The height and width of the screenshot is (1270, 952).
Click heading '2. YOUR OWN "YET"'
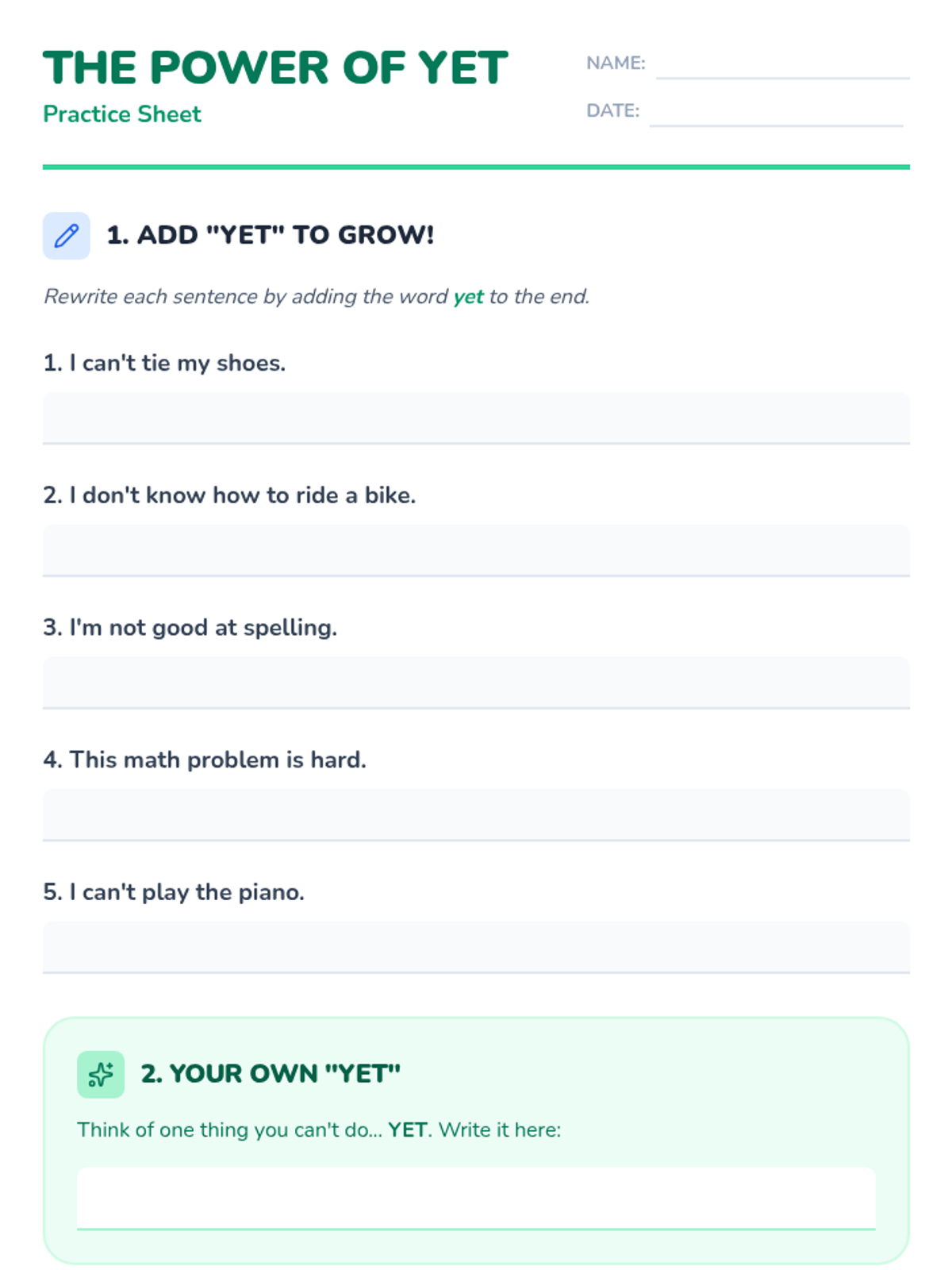tap(271, 1074)
